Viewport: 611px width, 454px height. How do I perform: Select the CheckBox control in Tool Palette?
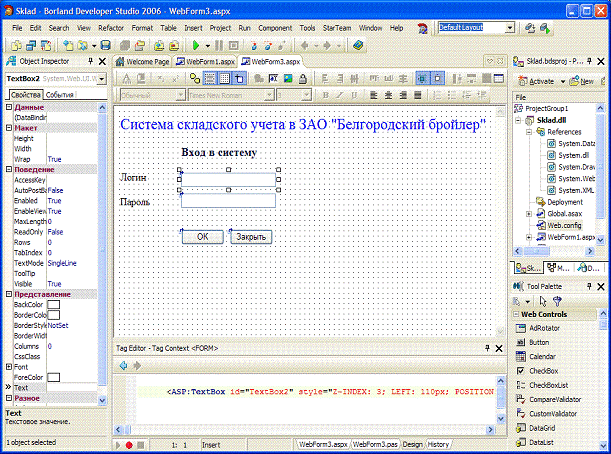pyautogui.click(x=543, y=370)
